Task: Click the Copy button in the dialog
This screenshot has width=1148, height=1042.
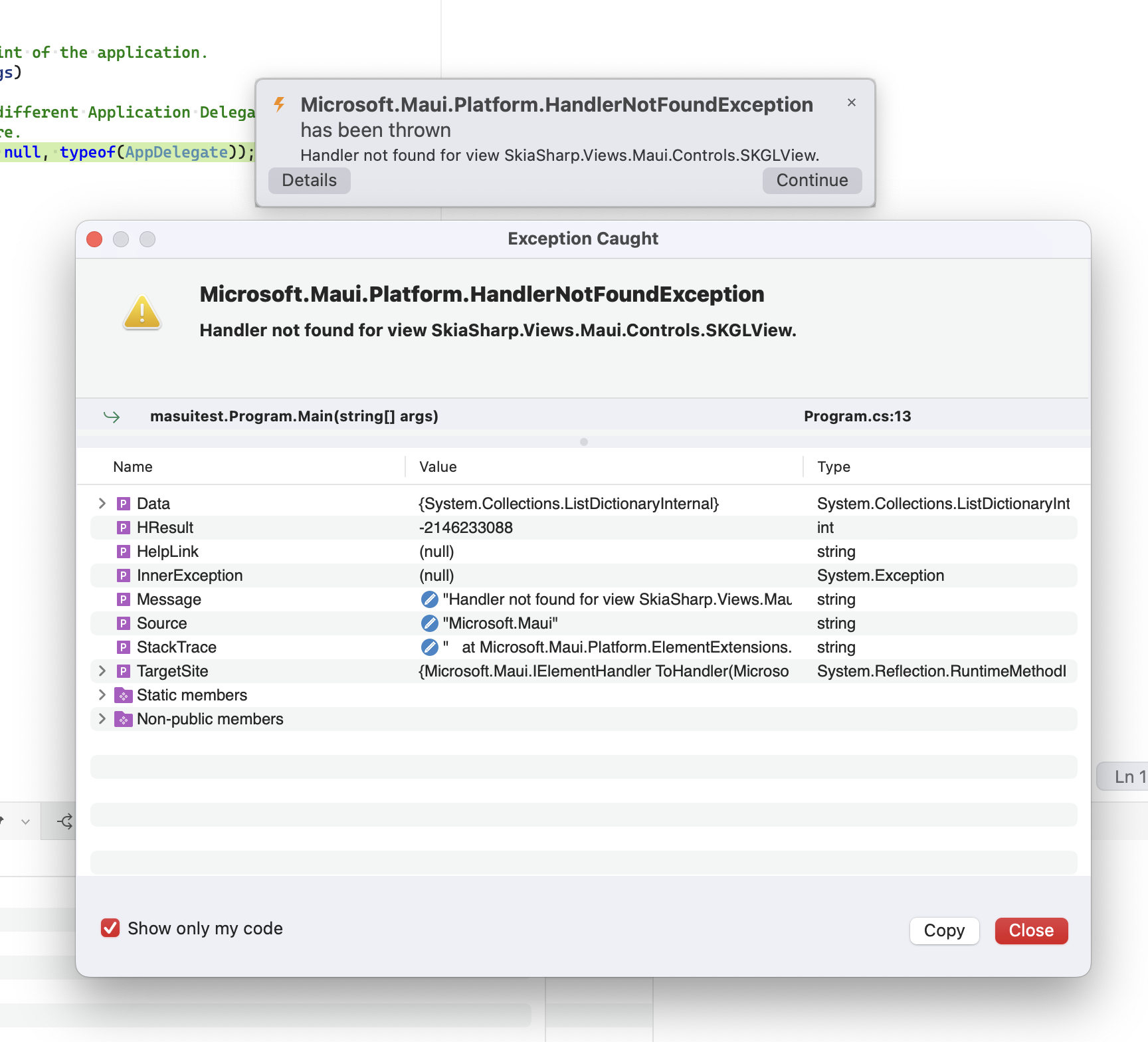Action: click(944, 930)
